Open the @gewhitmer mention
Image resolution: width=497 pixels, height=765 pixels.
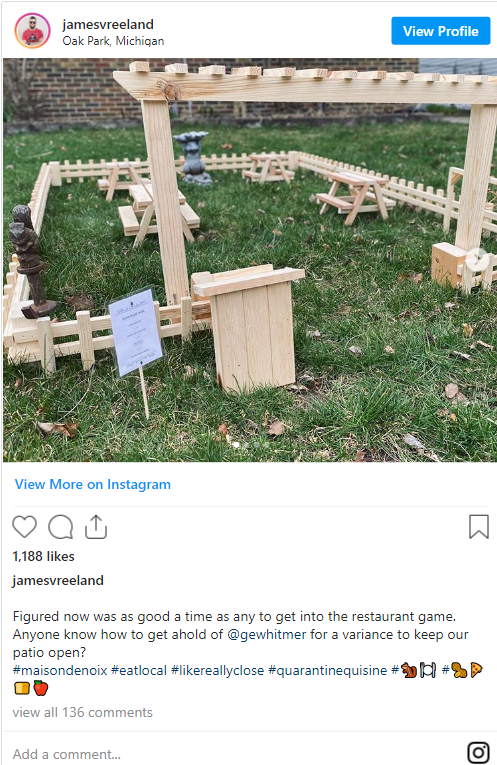[x=267, y=634]
